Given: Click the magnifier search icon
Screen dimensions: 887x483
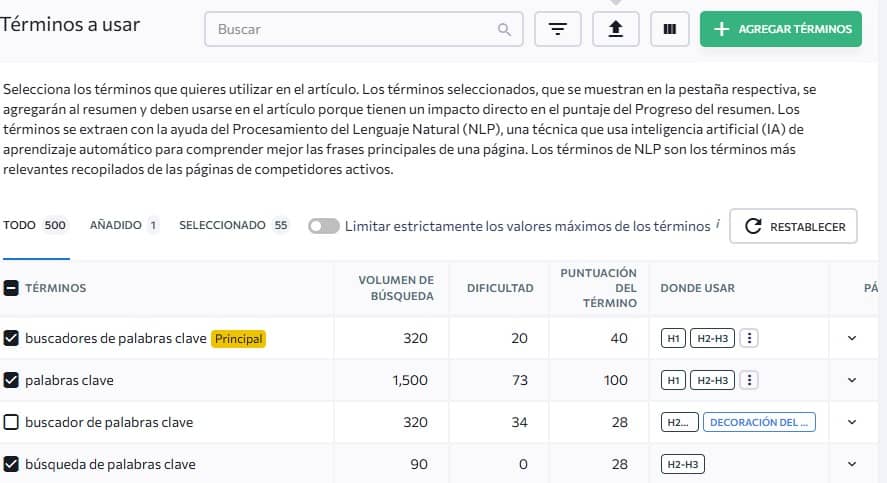Looking at the screenshot, I should [505, 30].
